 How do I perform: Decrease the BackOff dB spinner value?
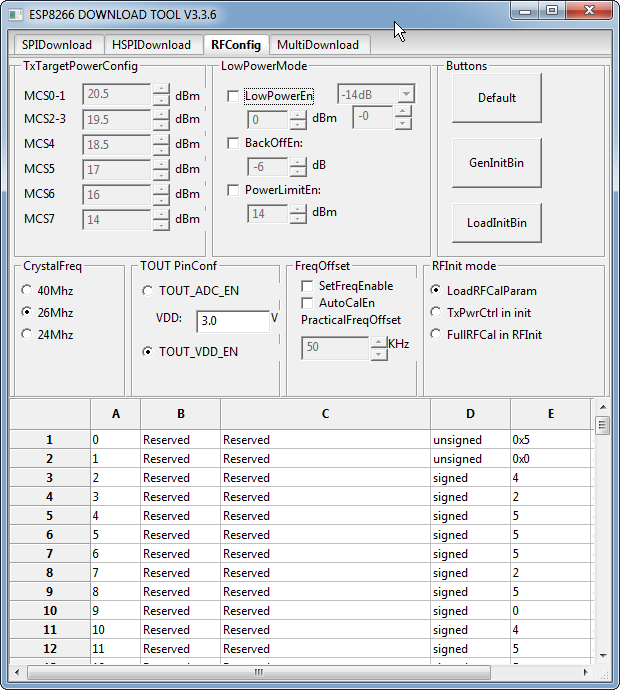298,171
